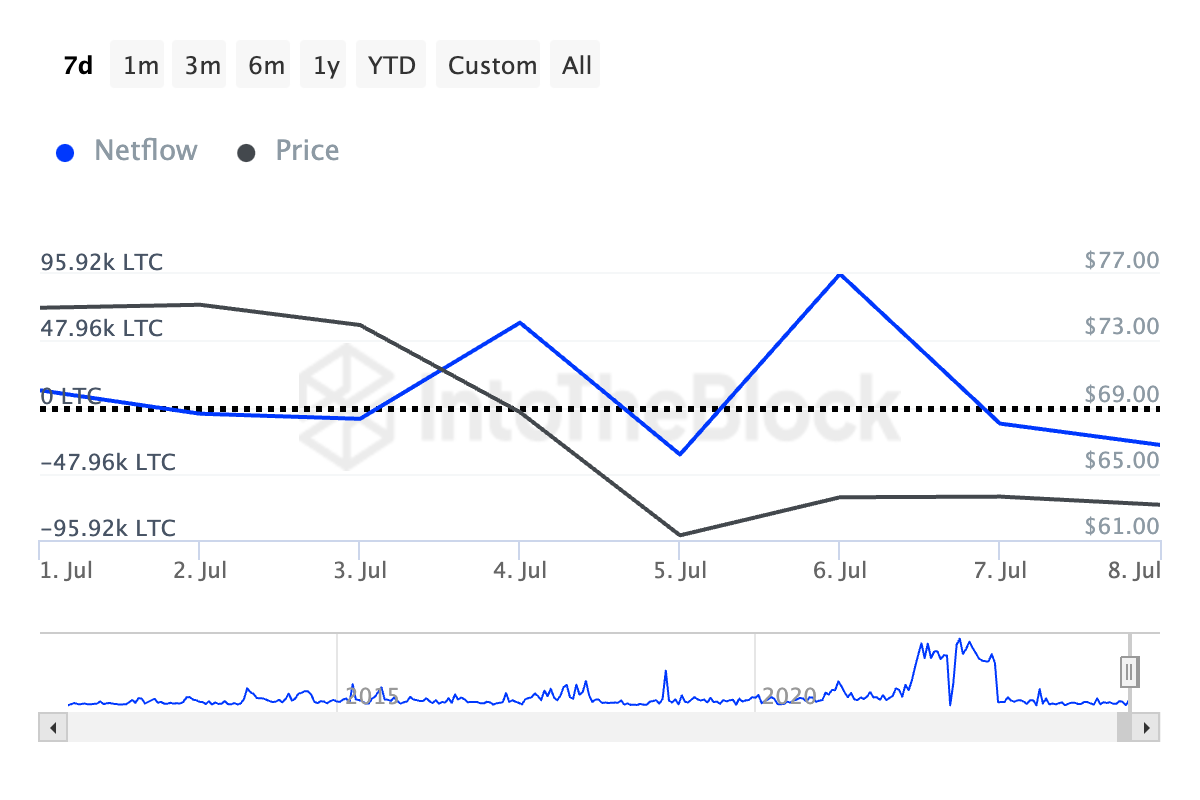Toggle the Netflow series legend
Viewport: 1200px width, 800px height.
coord(145,151)
